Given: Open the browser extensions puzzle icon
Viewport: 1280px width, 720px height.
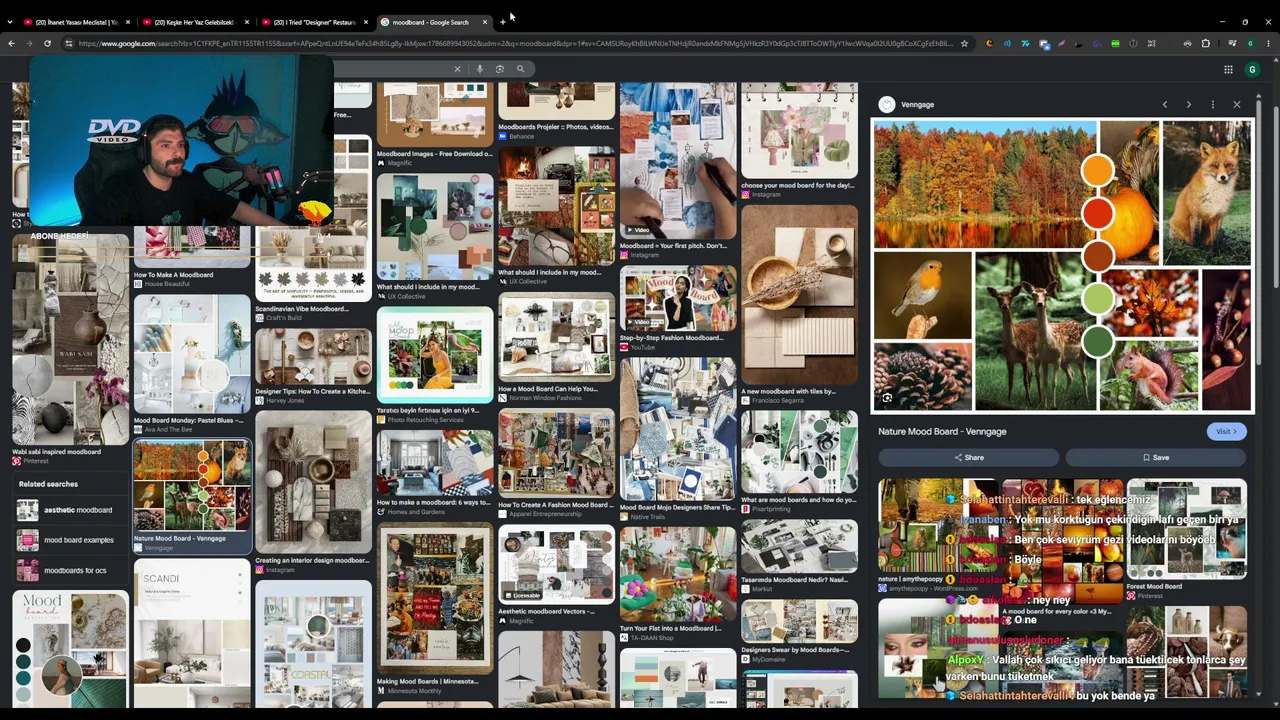Looking at the screenshot, I should 1205,43.
